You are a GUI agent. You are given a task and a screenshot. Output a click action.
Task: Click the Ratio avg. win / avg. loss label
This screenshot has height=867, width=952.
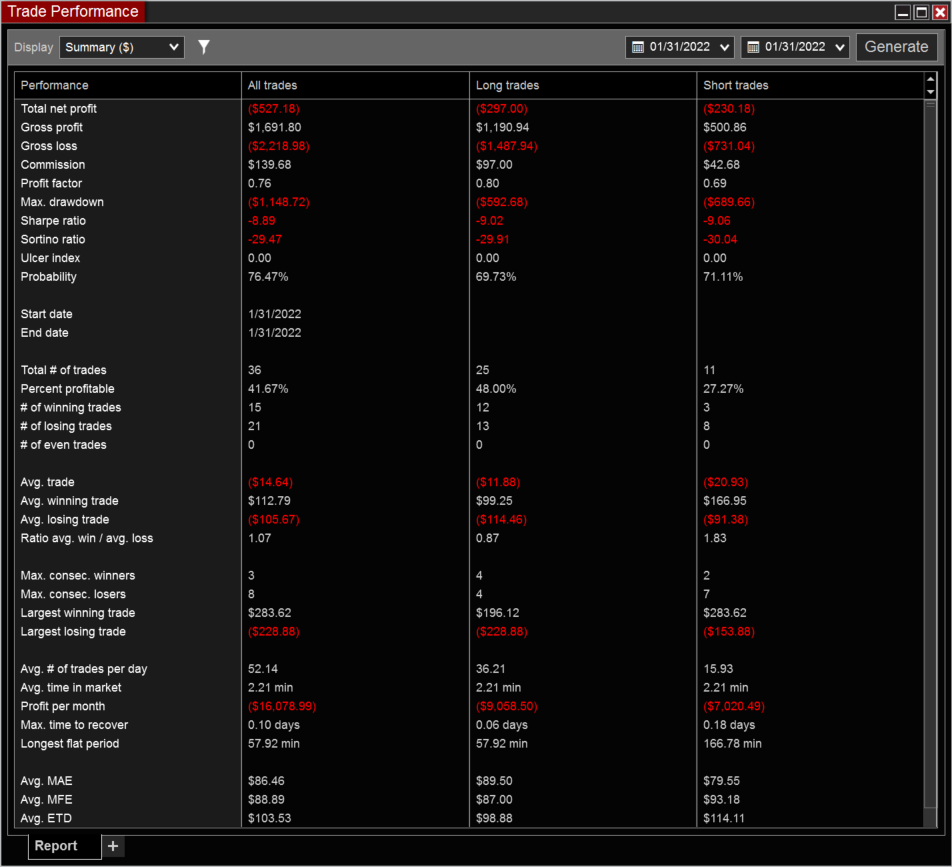87,539
